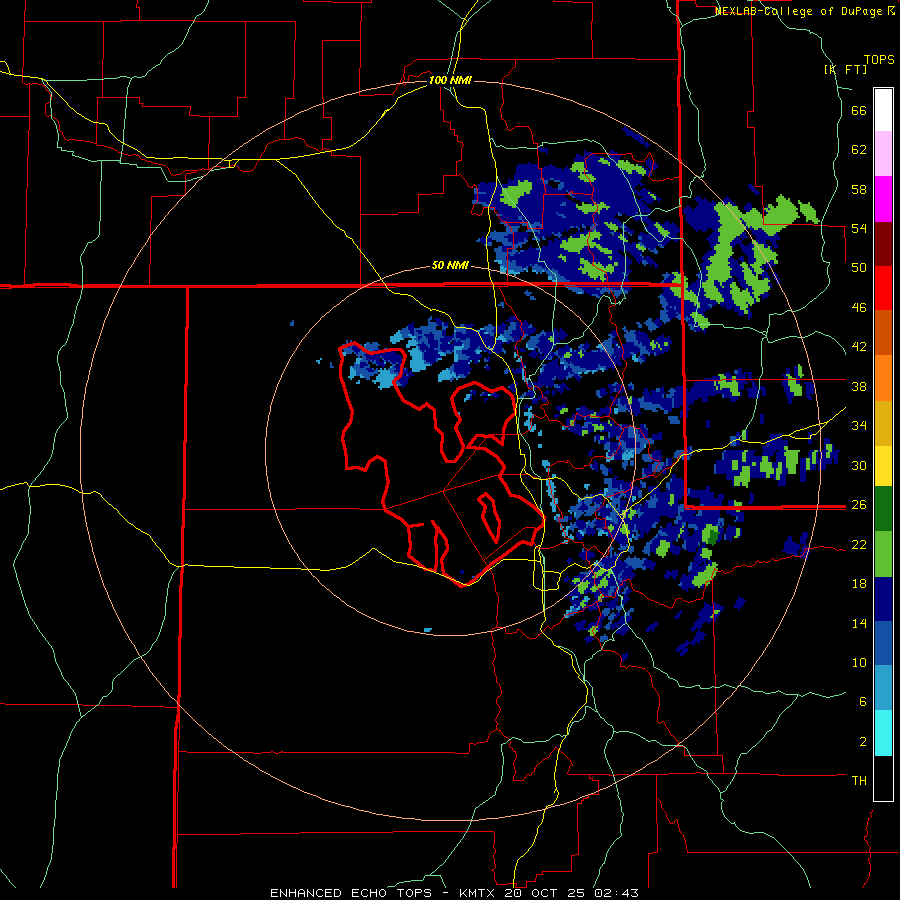The height and width of the screenshot is (900, 900).
Task: Click the 26 value on the scale
Action: coord(859,505)
